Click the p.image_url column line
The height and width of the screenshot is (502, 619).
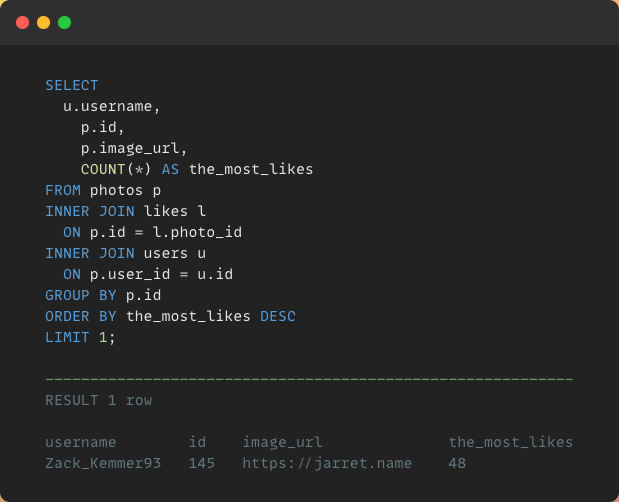134,148
